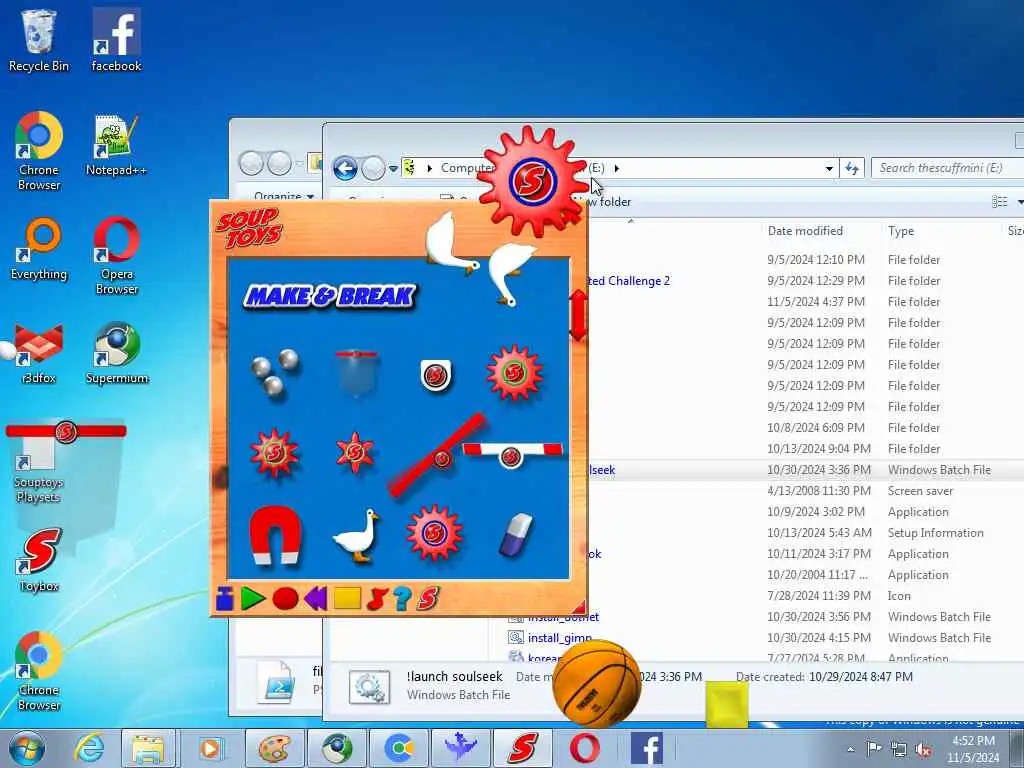Click the yellow block toy near the basketball

click(x=727, y=705)
